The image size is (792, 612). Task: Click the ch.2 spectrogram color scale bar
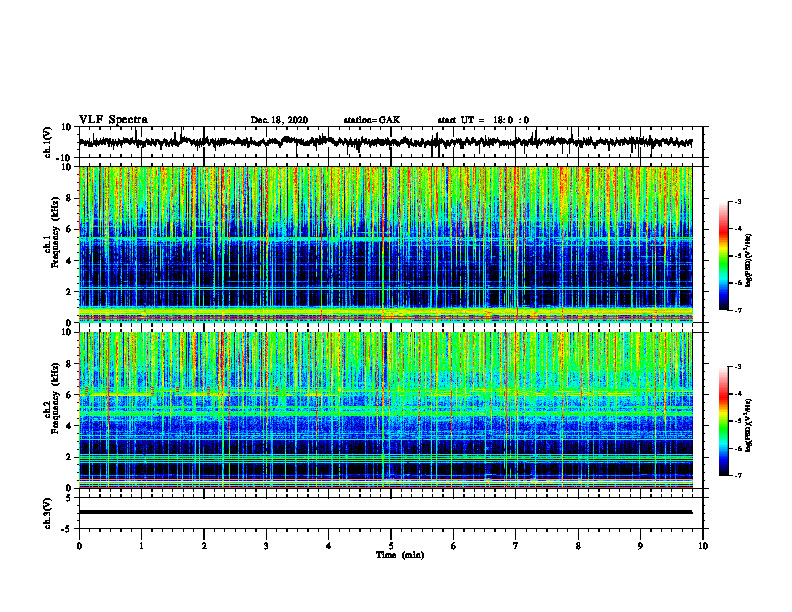tap(724, 421)
